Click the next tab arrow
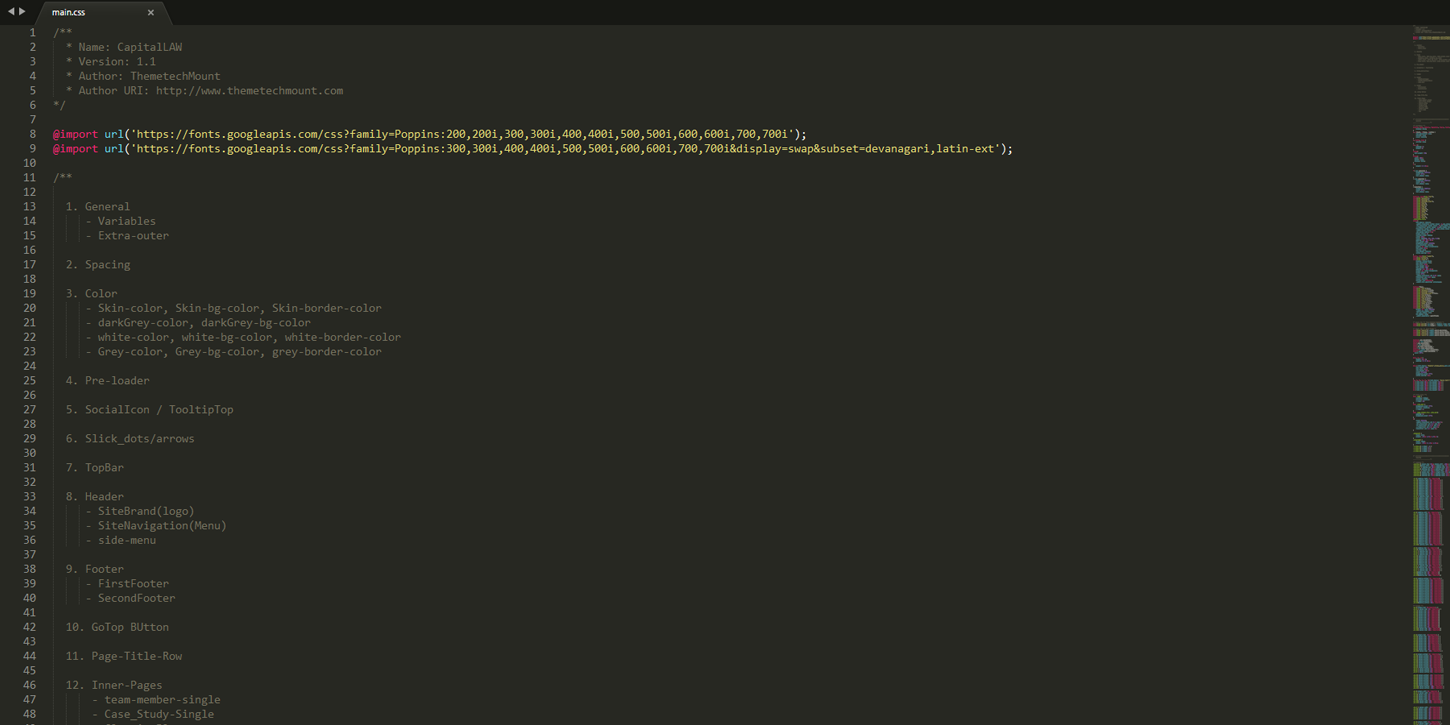This screenshot has width=1450, height=725. click(x=23, y=12)
